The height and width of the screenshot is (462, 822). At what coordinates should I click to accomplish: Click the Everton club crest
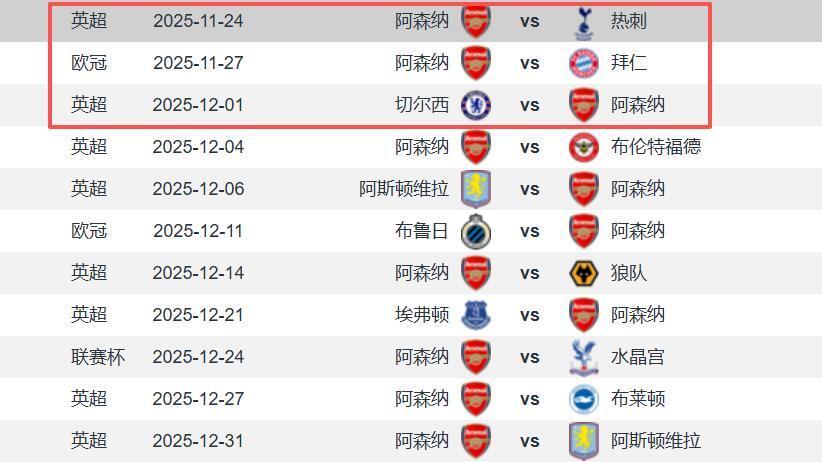[x=476, y=315]
